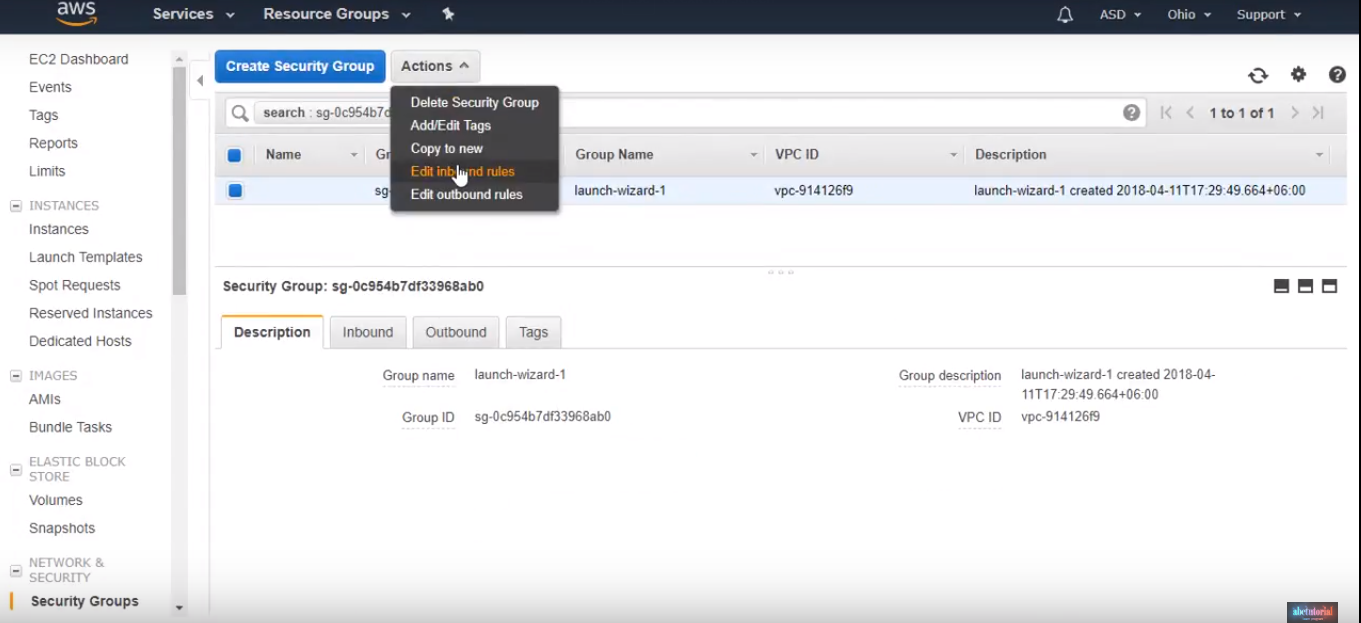Switch to the Outbound tab
Image resolution: width=1361 pixels, height=623 pixels.
(456, 332)
